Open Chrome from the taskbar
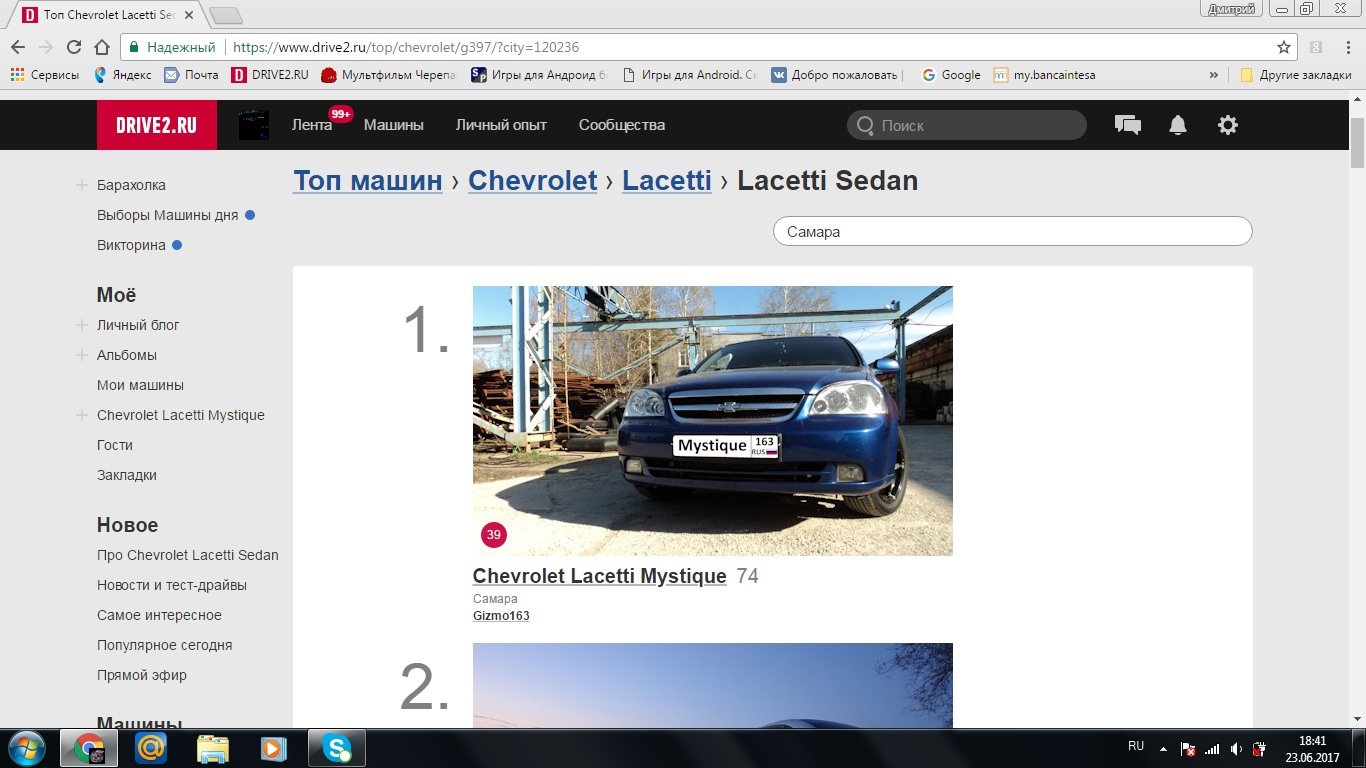This screenshot has width=1366, height=768. click(x=89, y=748)
